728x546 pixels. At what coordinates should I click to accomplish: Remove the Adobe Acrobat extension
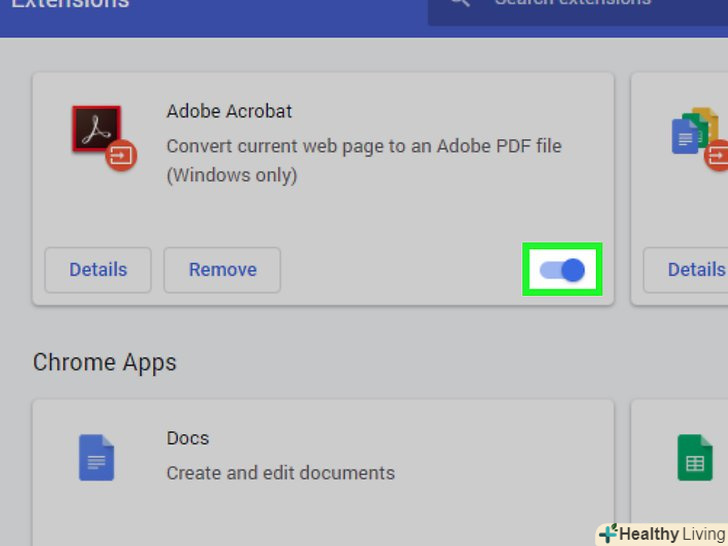pyautogui.click(x=222, y=270)
